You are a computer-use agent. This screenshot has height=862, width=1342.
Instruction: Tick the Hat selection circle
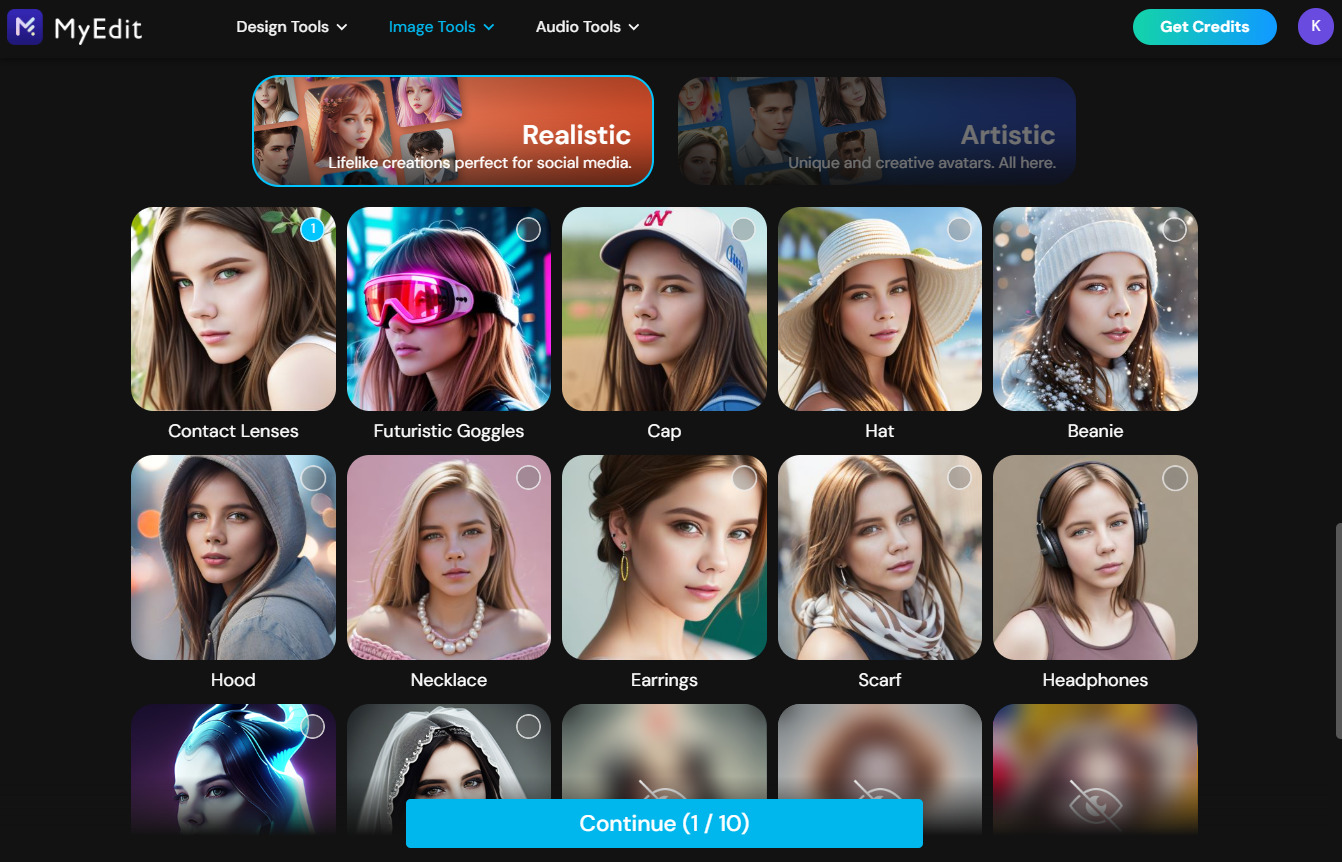point(959,230)
